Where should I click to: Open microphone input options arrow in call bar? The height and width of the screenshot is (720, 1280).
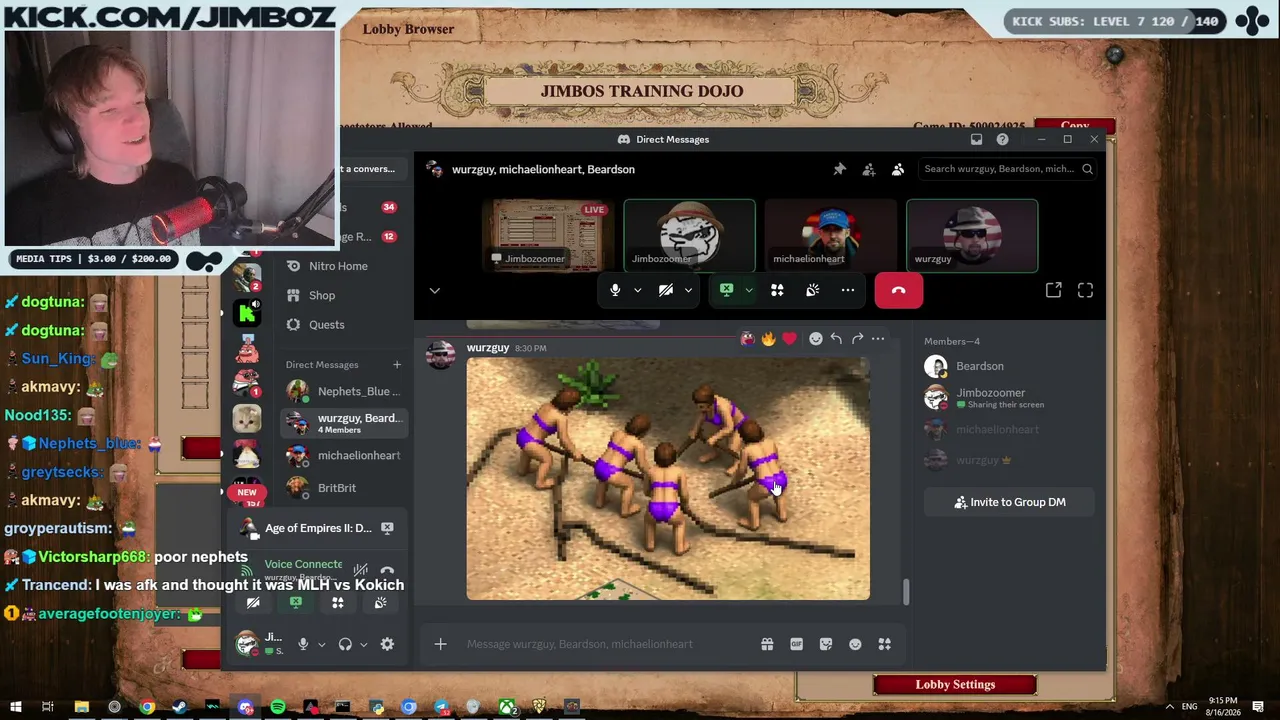637,290
